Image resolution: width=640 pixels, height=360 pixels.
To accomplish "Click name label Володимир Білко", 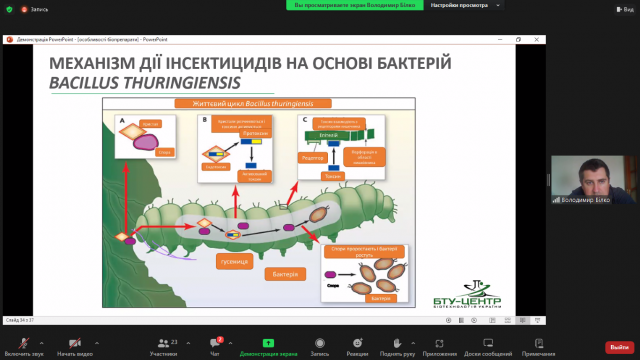I will [x=585, y=200].
